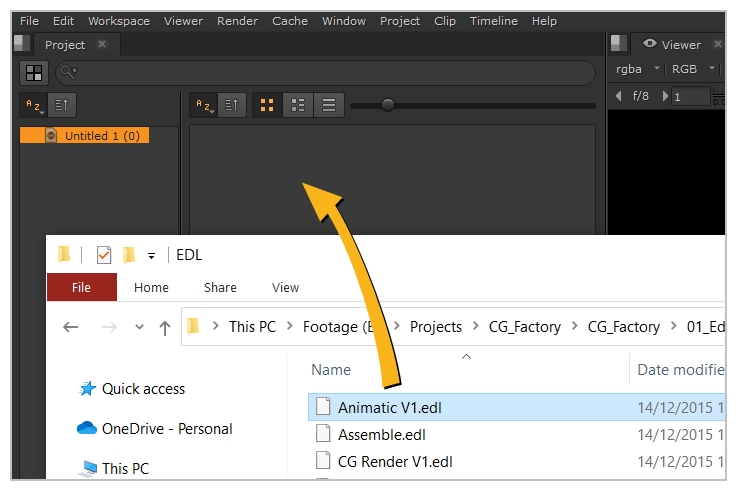The width and height of the screenshot is (738, 492).
Task: Click the project bin search field
Action: coord(330,73)
